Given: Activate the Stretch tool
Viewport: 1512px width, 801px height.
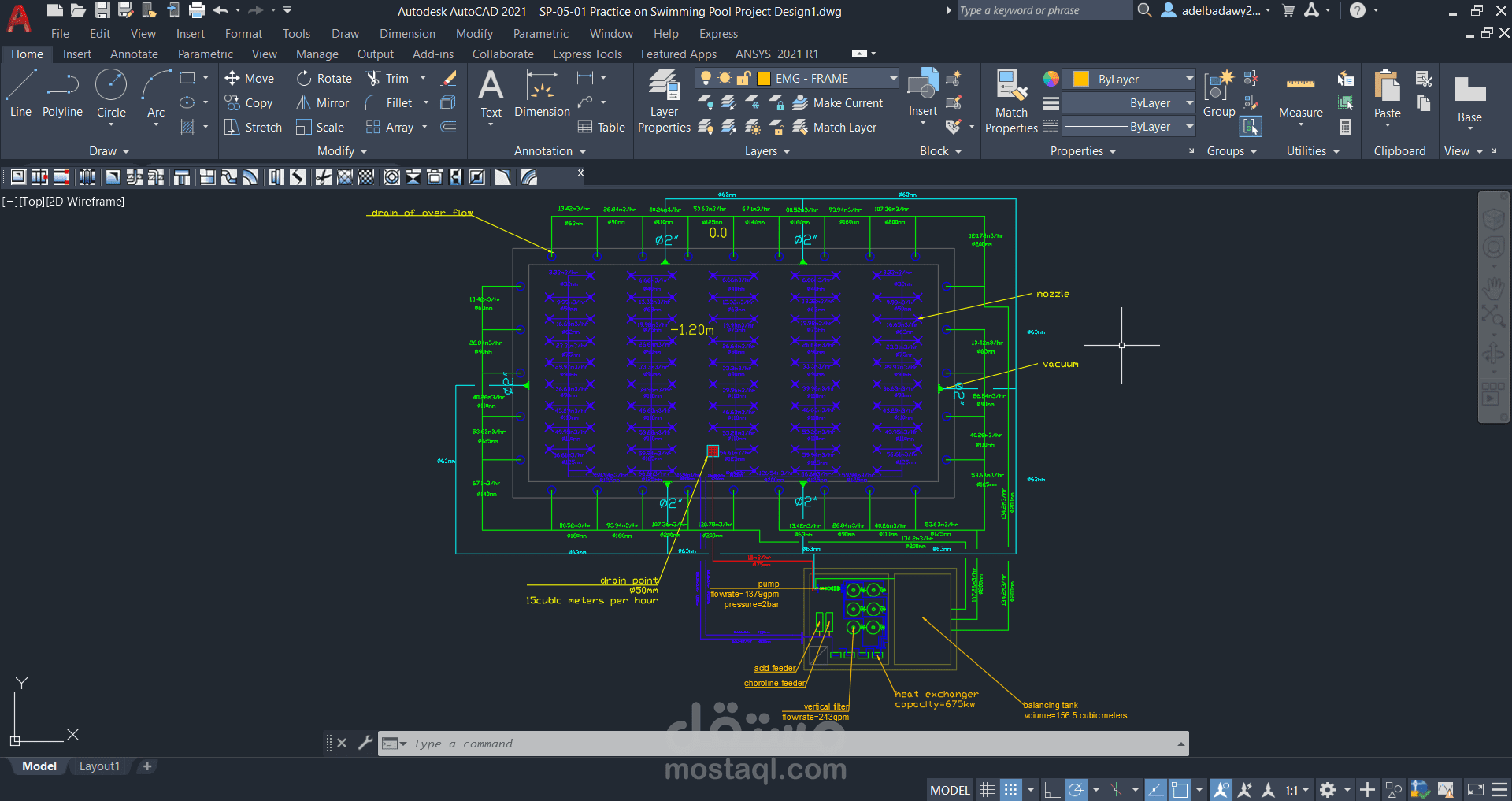Looking at the screenshot, I should point(253,128).
